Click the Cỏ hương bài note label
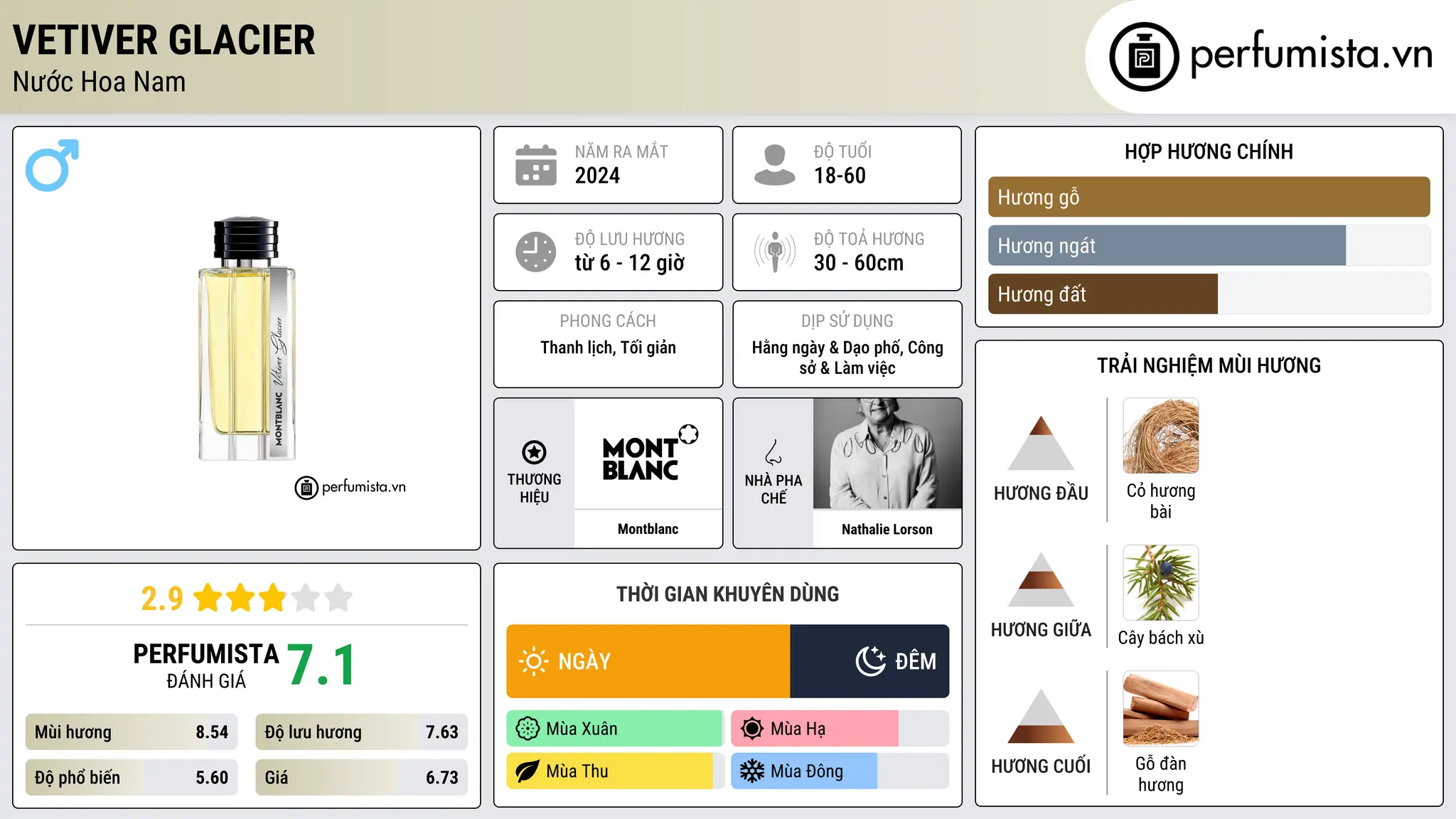 tap(1161, 501)
